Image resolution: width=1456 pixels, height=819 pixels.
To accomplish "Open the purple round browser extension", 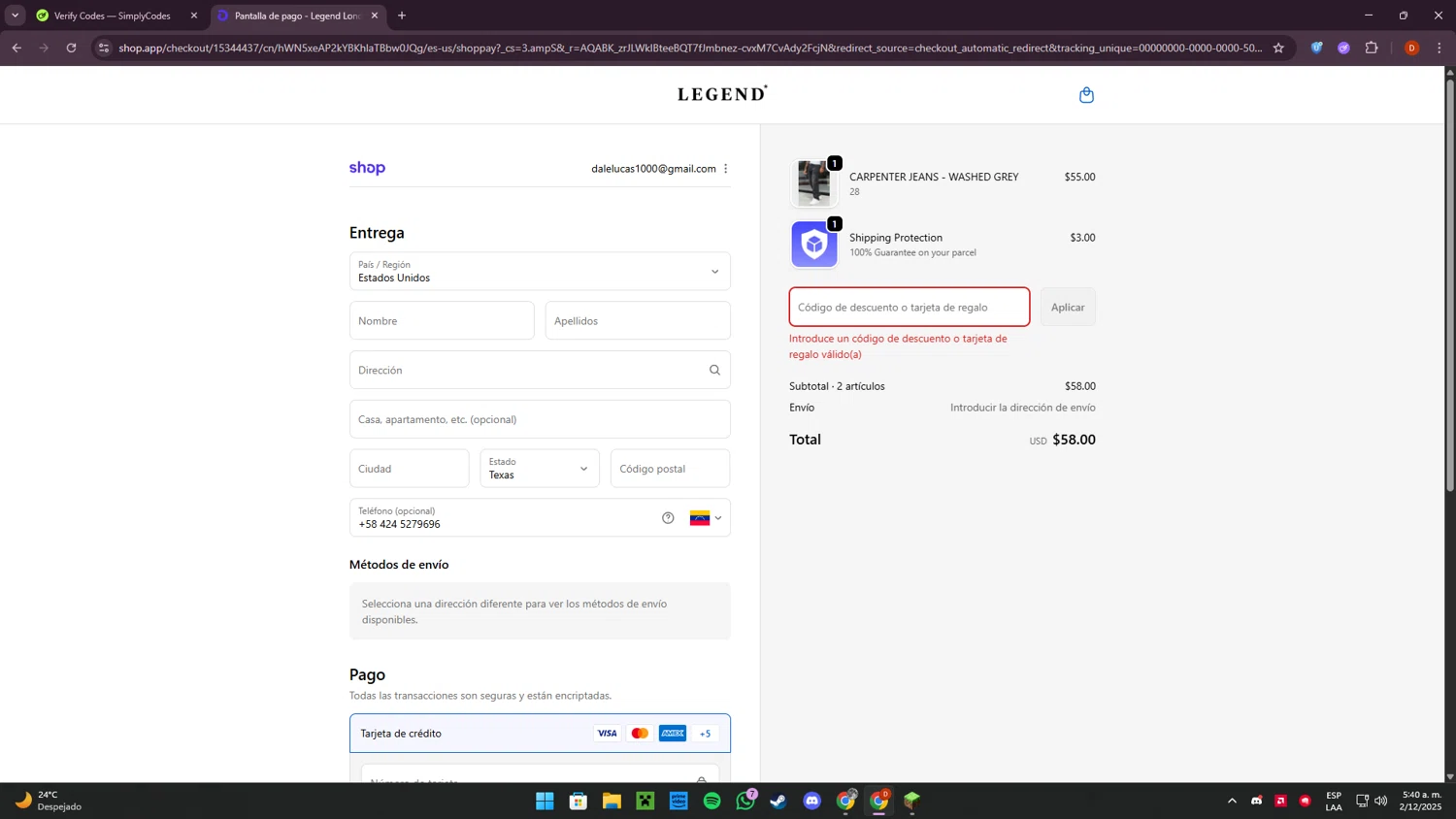I will 1343,48.
